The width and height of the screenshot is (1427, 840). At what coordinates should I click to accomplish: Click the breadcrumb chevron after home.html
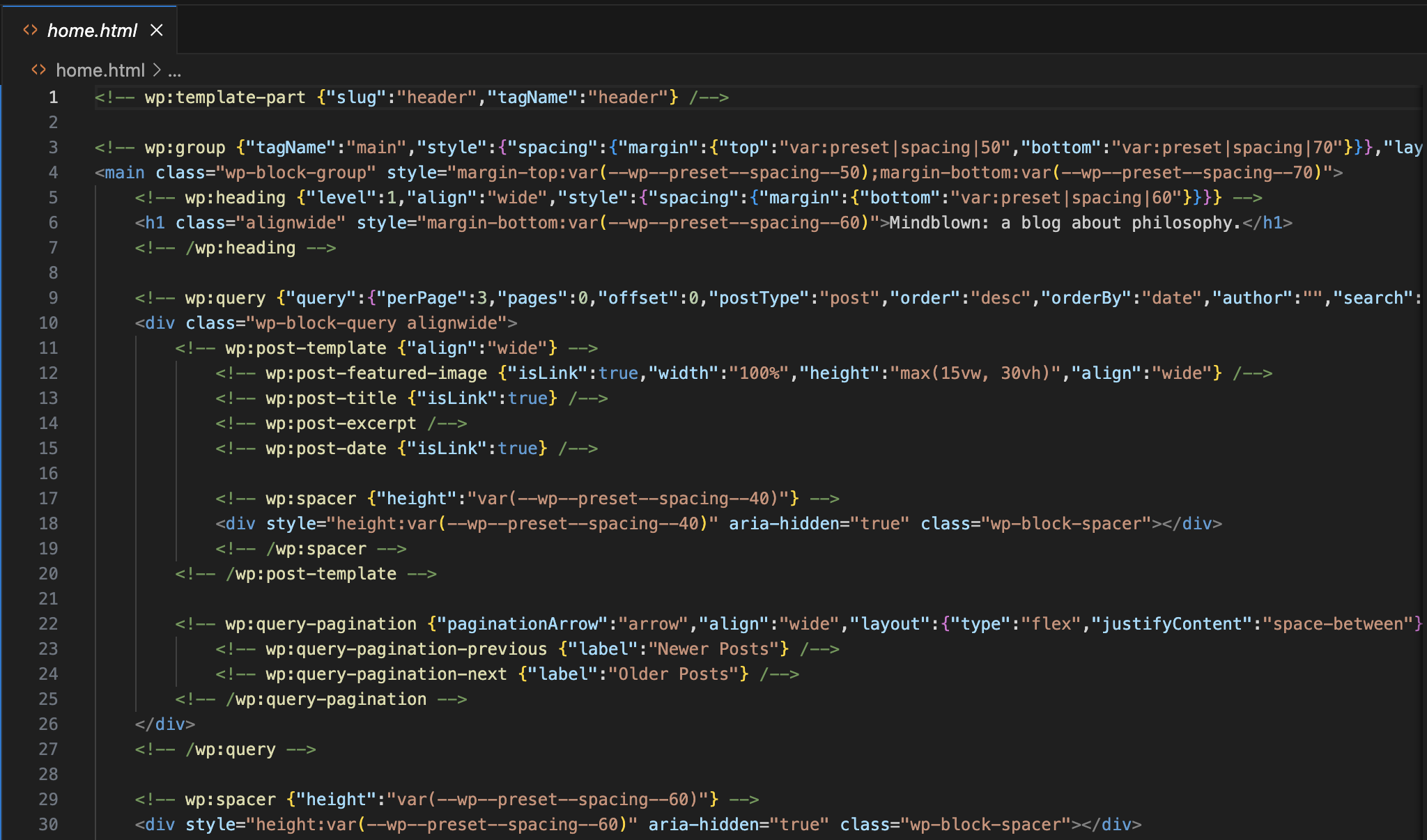157,70
